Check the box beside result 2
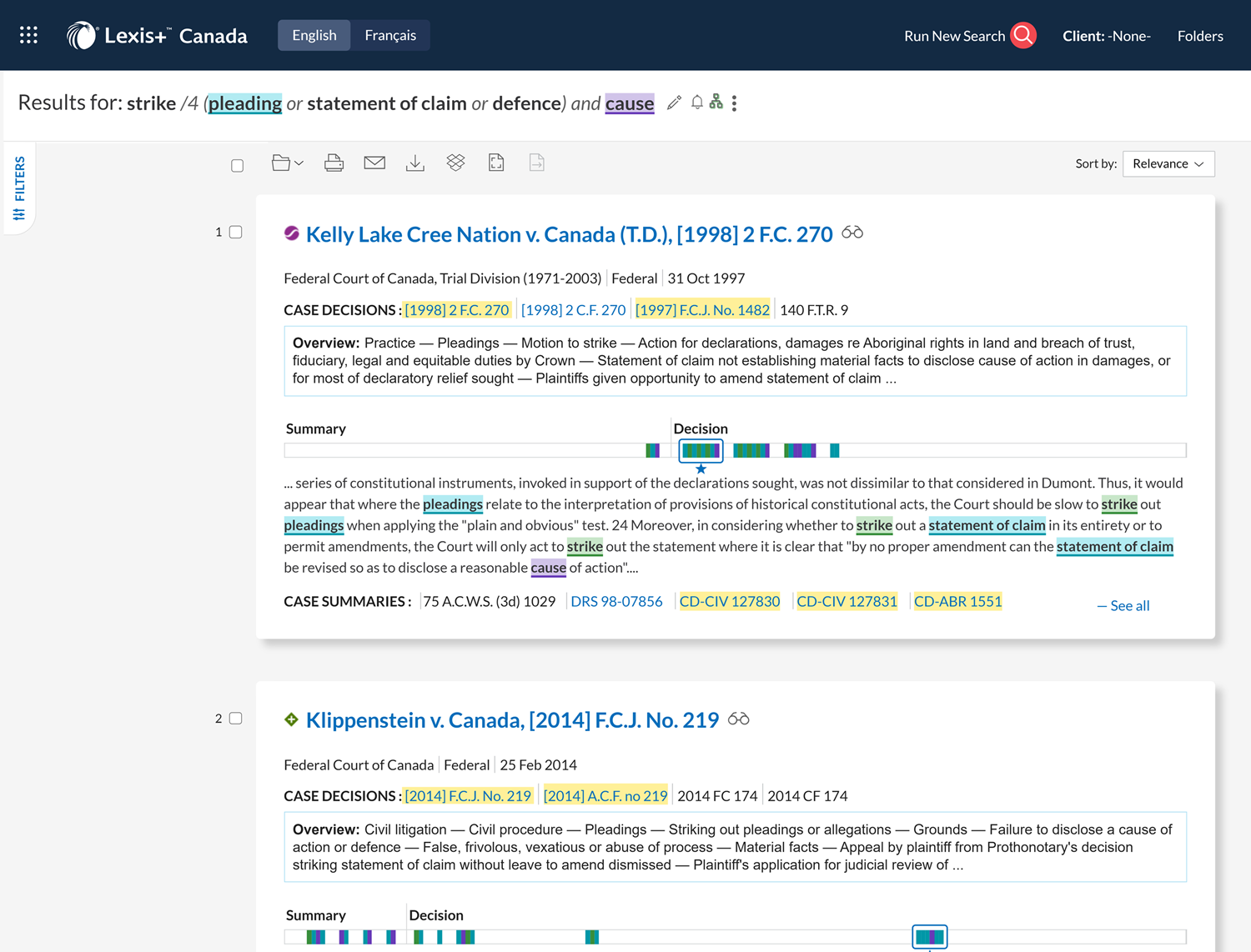1251x952 pixels. click(236, 719)
